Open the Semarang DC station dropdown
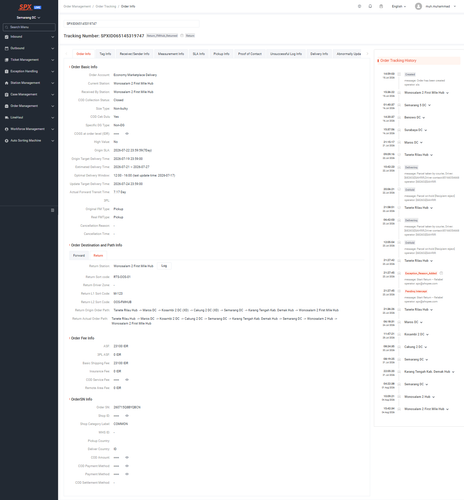The height and width of the screenshot is (500, 464). [x=29, y=18]
